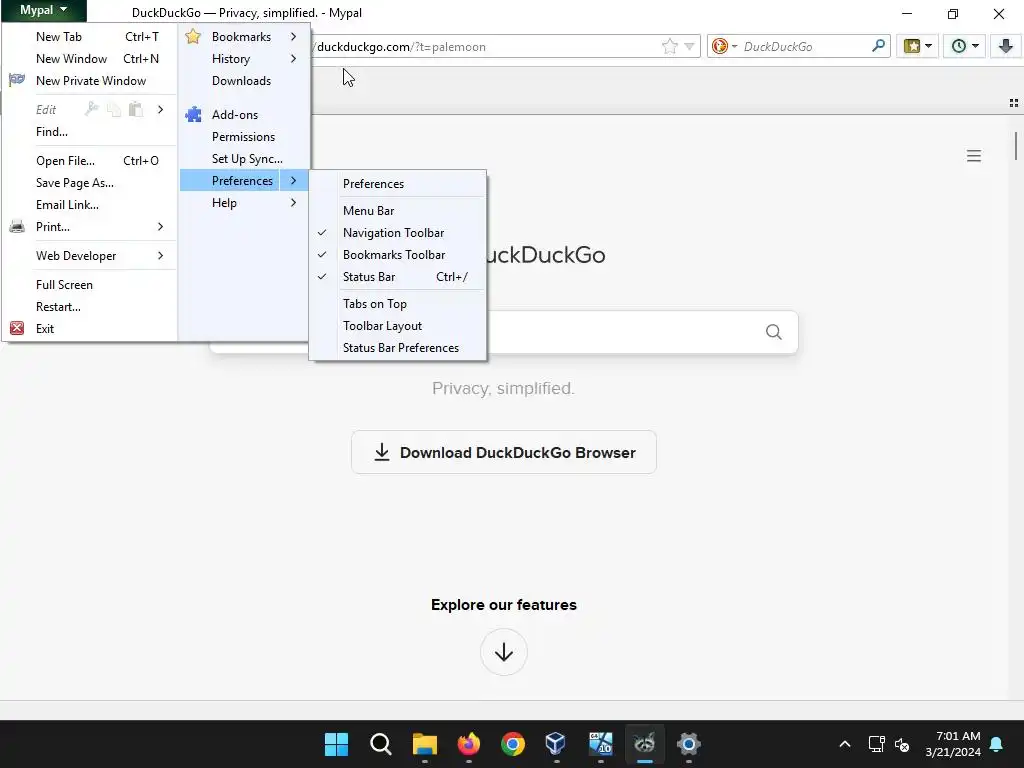Viewport: 1024px width, 768px height.
Task: Click the search magnifier in the search bar
Action: (x=878, y=46)
